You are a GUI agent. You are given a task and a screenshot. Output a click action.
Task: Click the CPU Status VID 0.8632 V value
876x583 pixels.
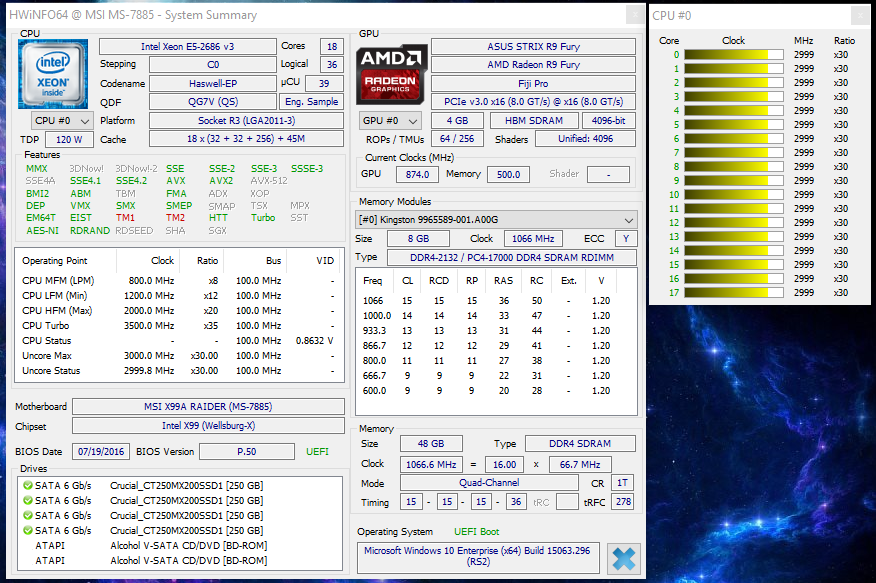tap(315, 341)
